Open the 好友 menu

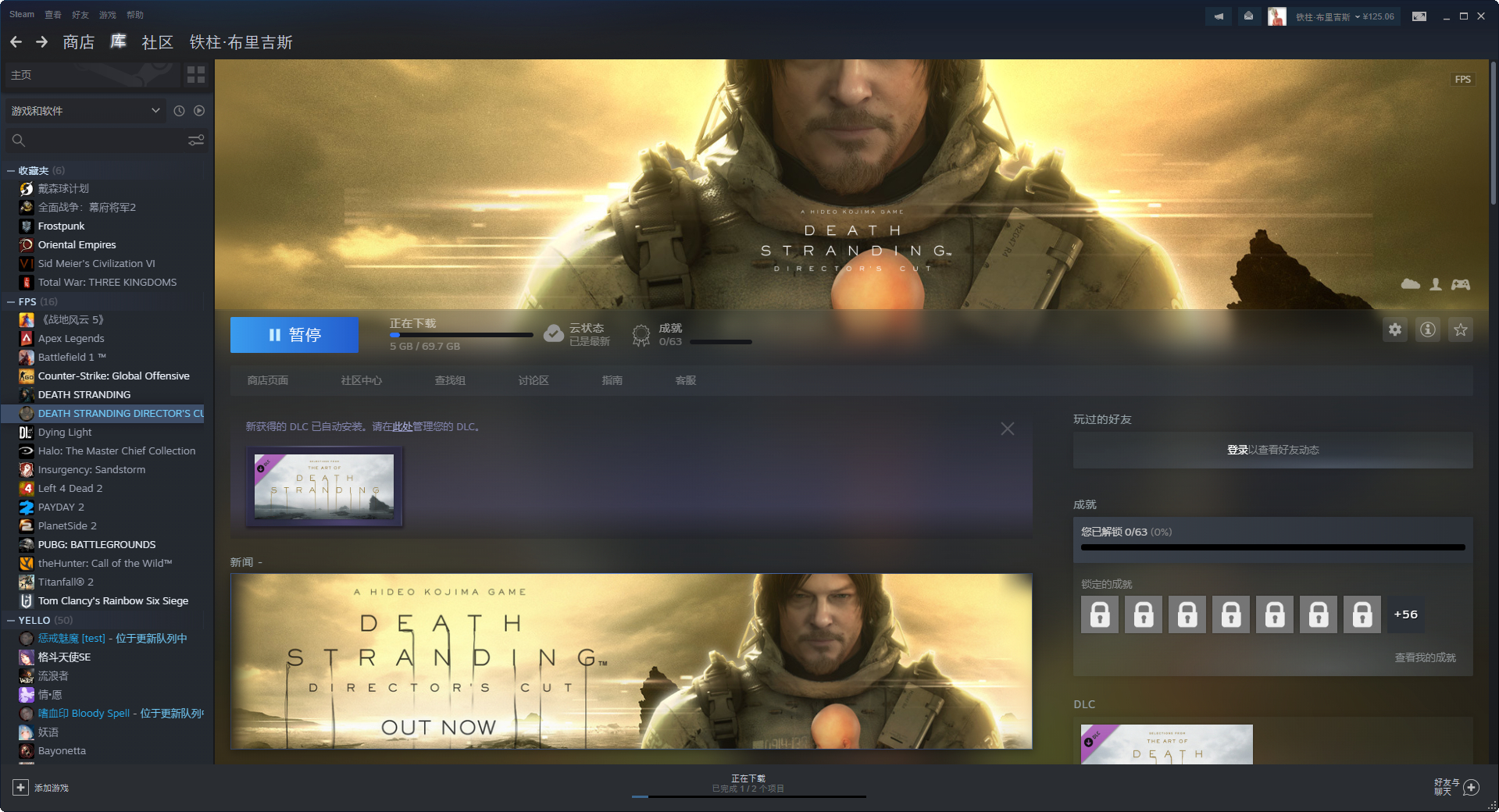point(80,15)
